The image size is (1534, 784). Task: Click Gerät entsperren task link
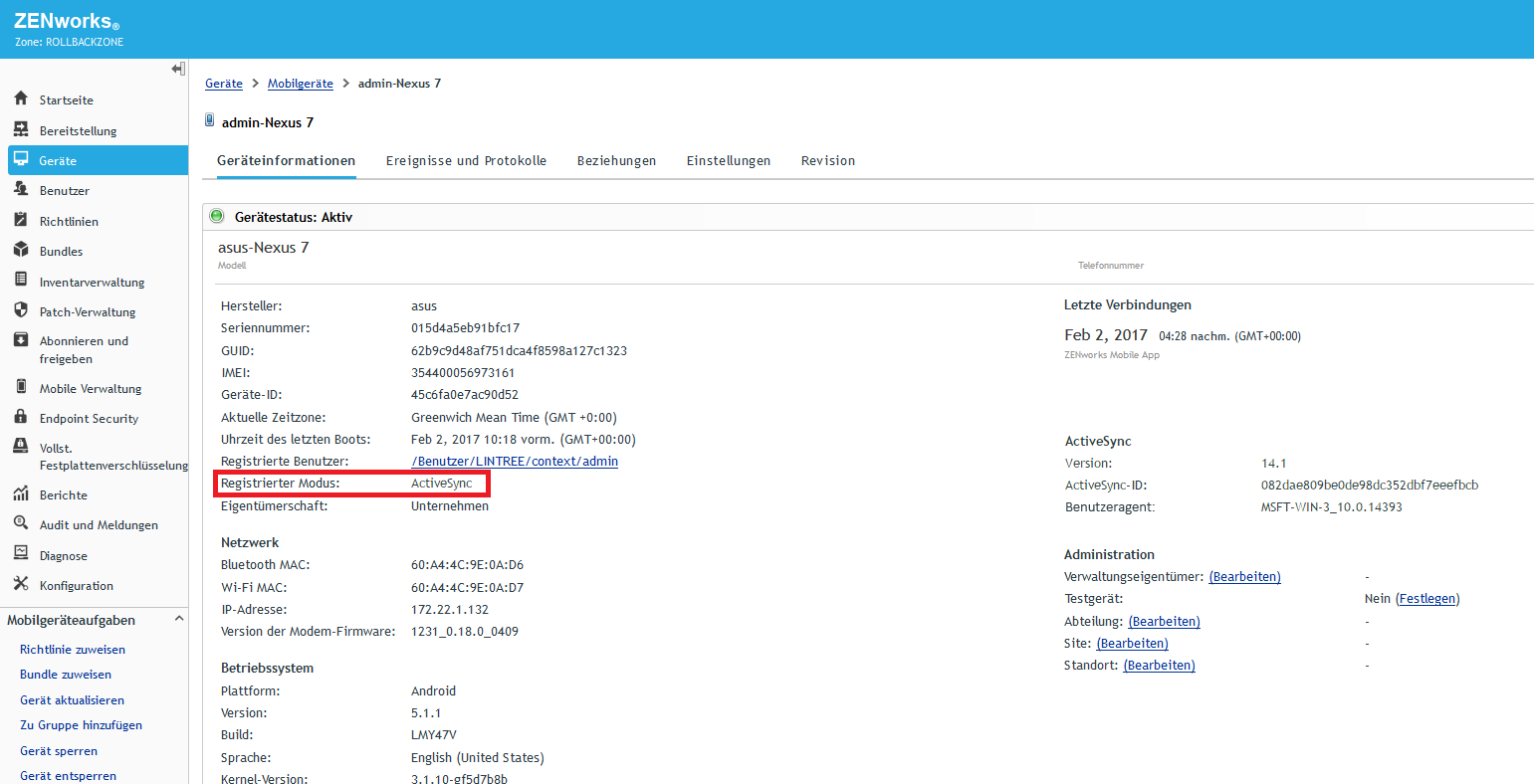(x=68, y=775)
